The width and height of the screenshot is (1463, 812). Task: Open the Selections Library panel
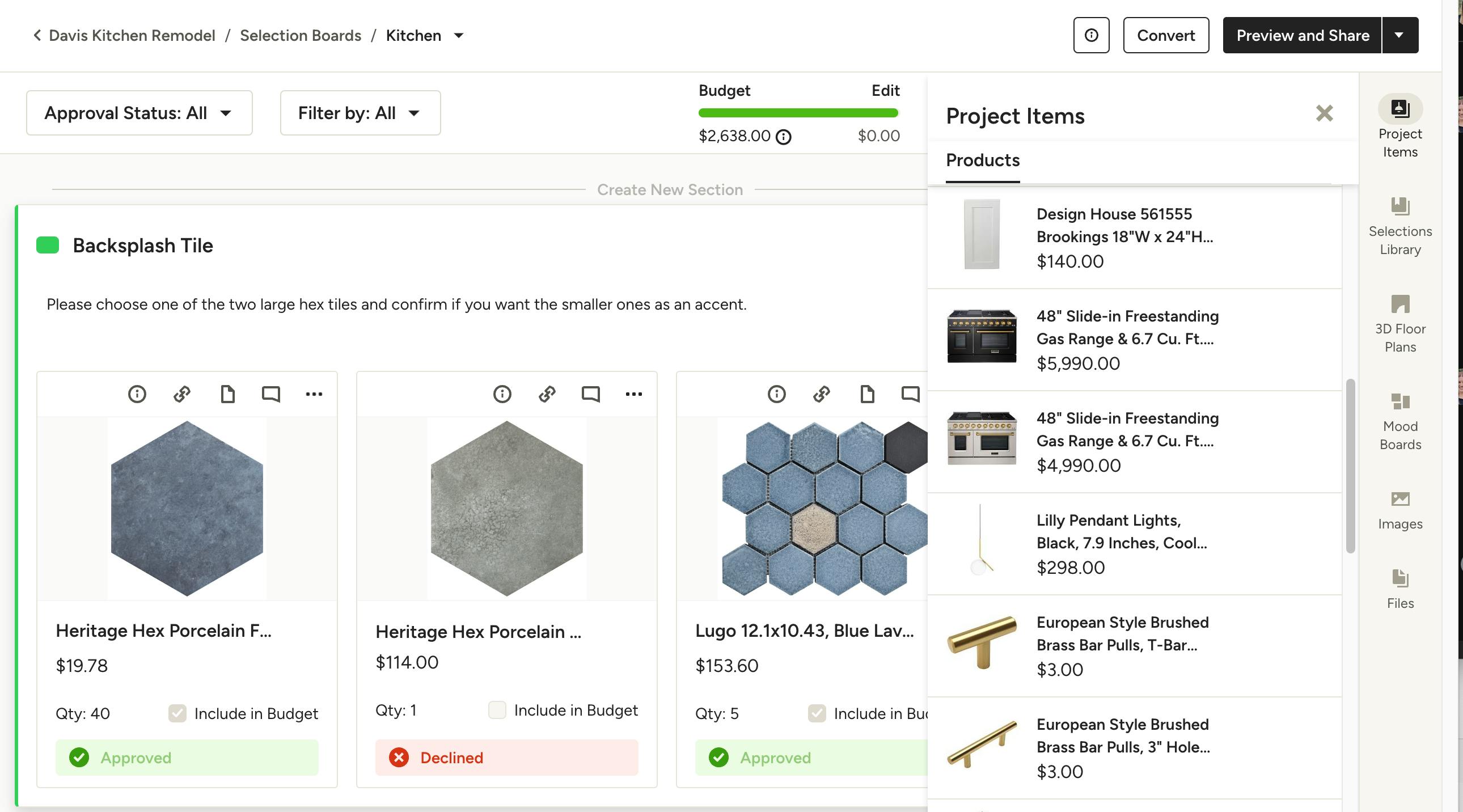click(x=1399, y=227)
